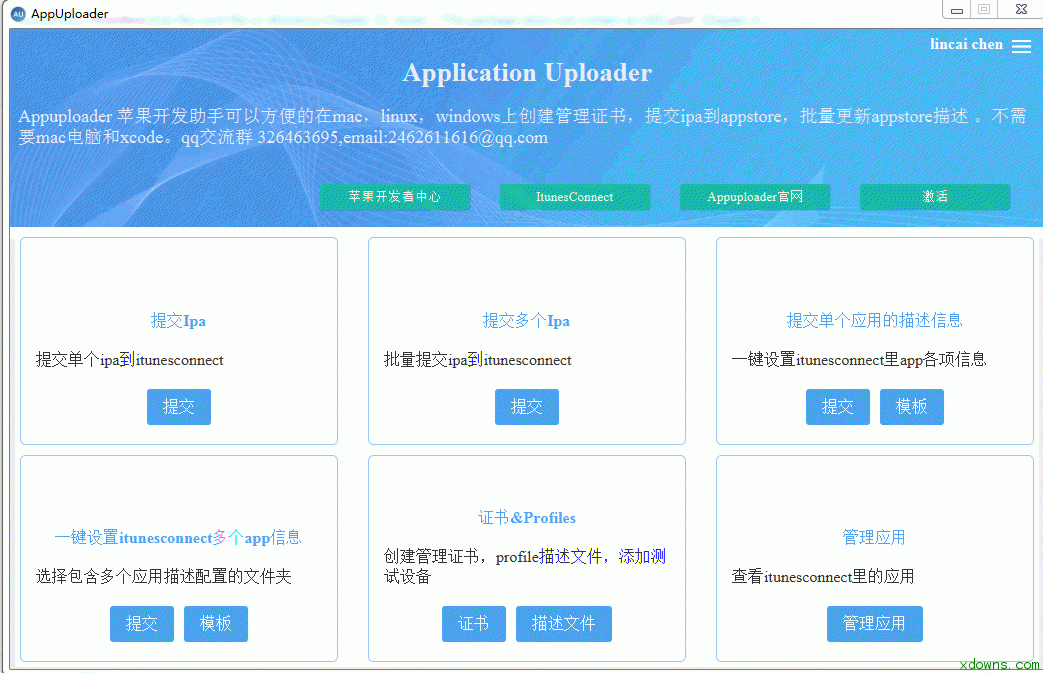Click 提交 under 提交单个ipa到itunesconnect

(179, 407)
